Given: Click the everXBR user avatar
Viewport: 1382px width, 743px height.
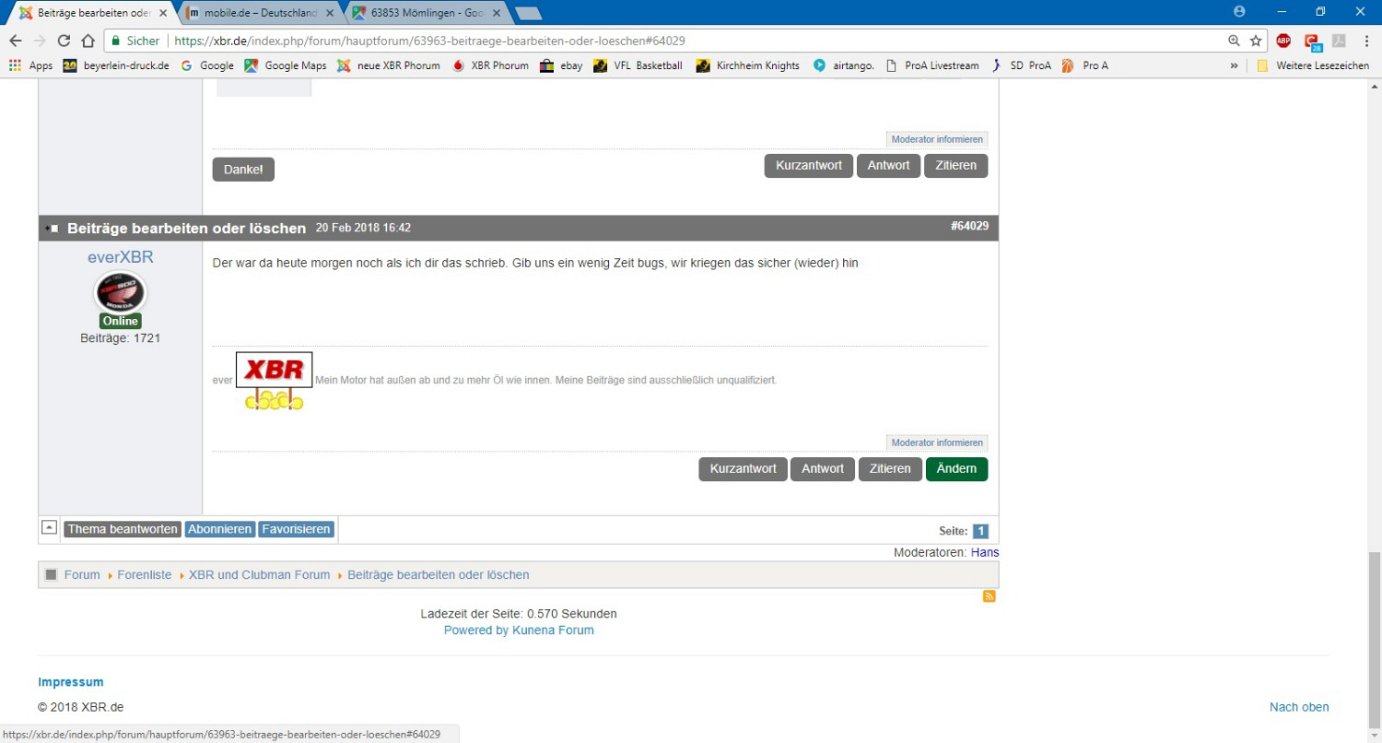Looking at the screenshot, I should 120,293.
